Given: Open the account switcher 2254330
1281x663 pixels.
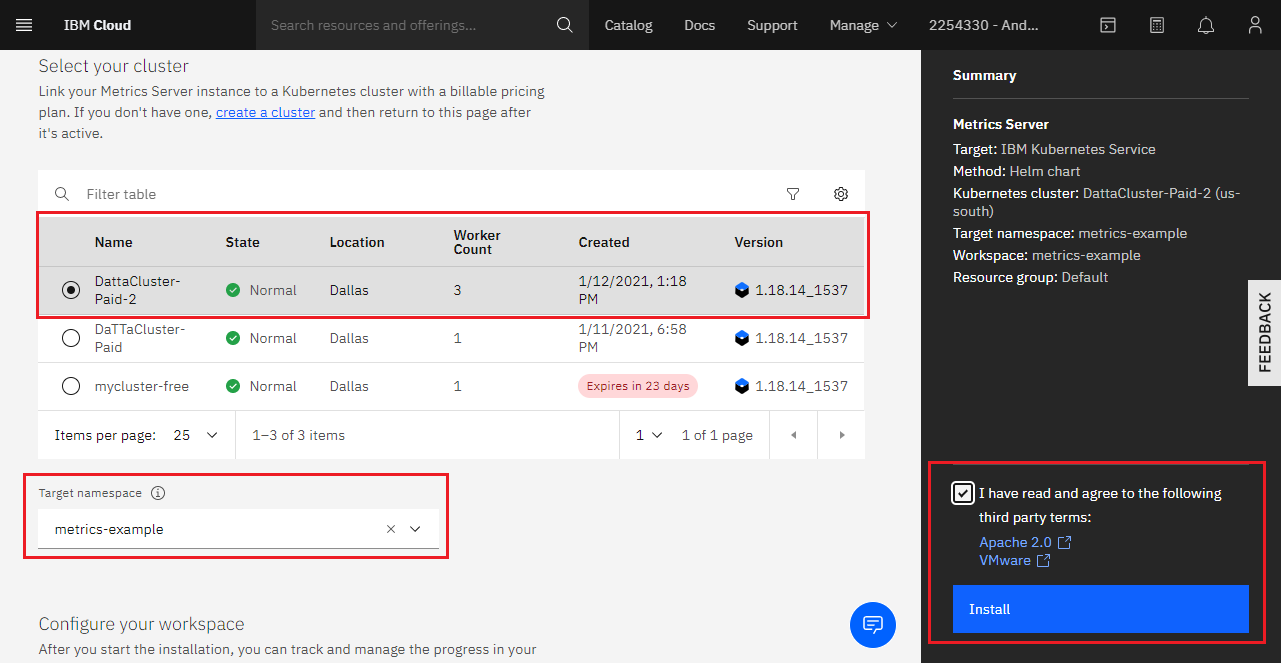Looking at the screenshot, I should 984,25.
